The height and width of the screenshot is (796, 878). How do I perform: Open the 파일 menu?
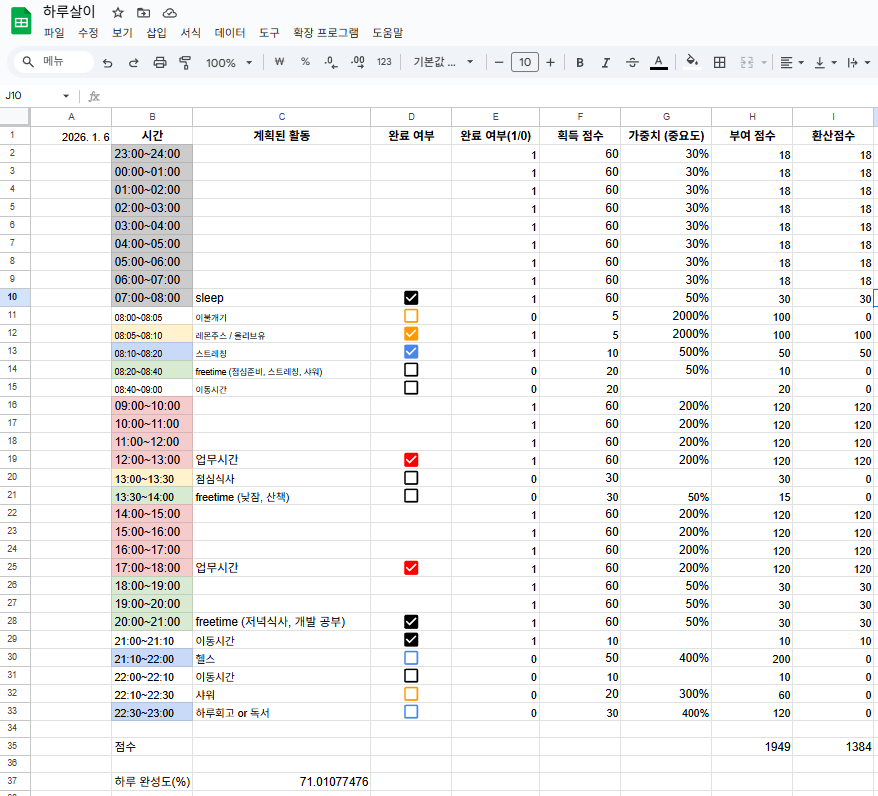tap(54, 33)
